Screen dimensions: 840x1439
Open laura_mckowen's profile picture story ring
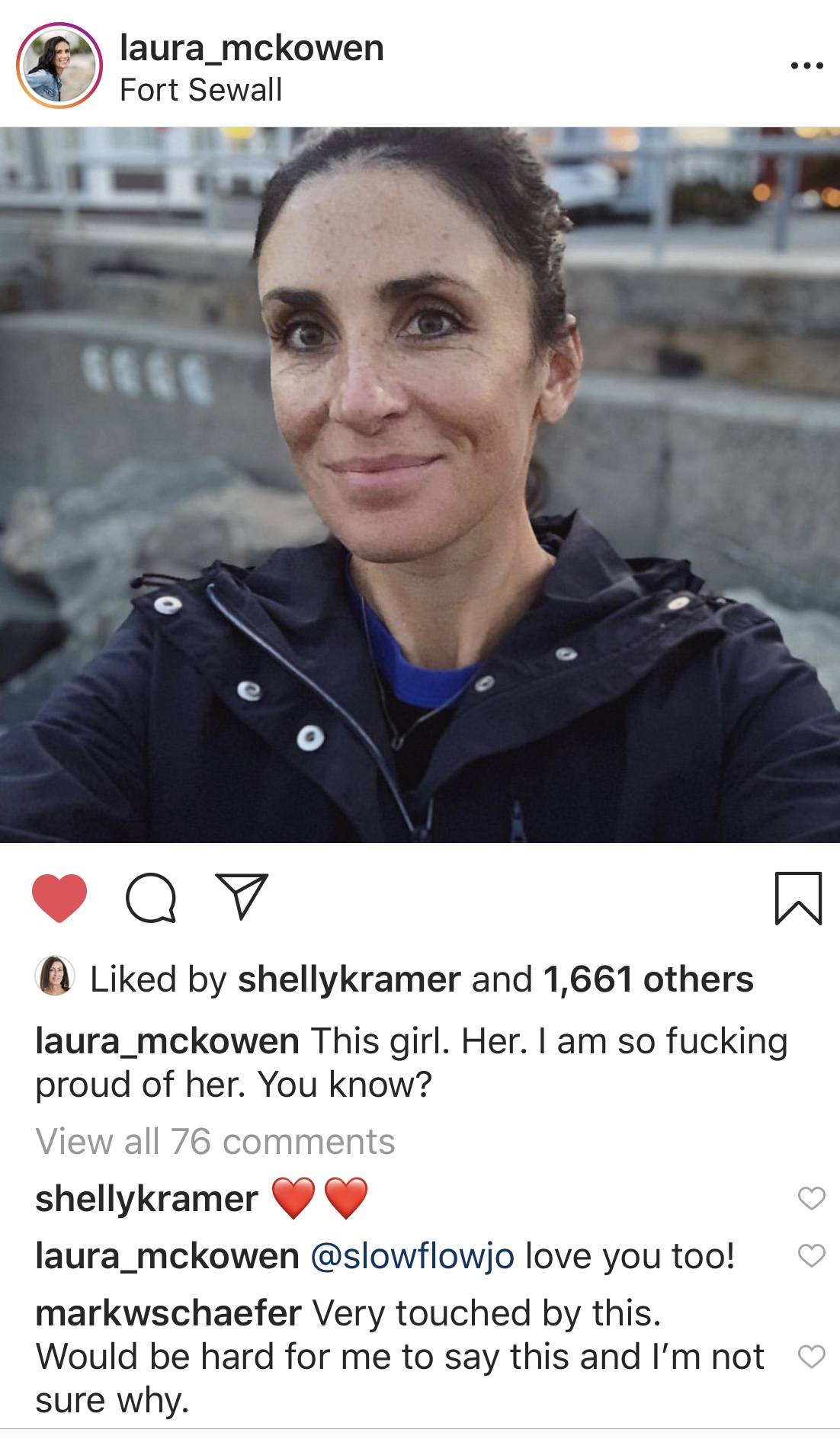59,64
